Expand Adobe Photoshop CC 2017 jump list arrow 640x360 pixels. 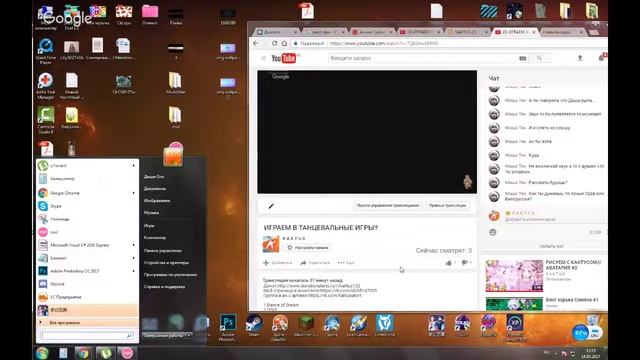133,271
